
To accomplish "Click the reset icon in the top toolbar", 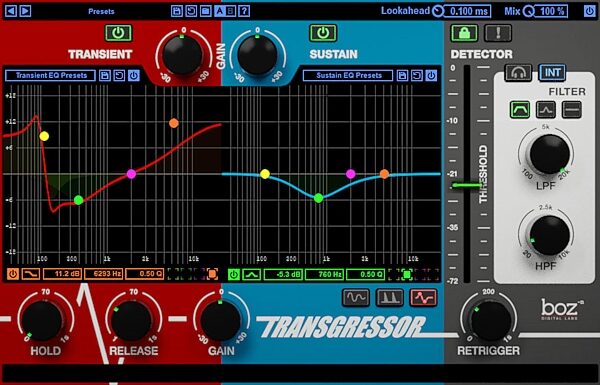I will 191,11.
